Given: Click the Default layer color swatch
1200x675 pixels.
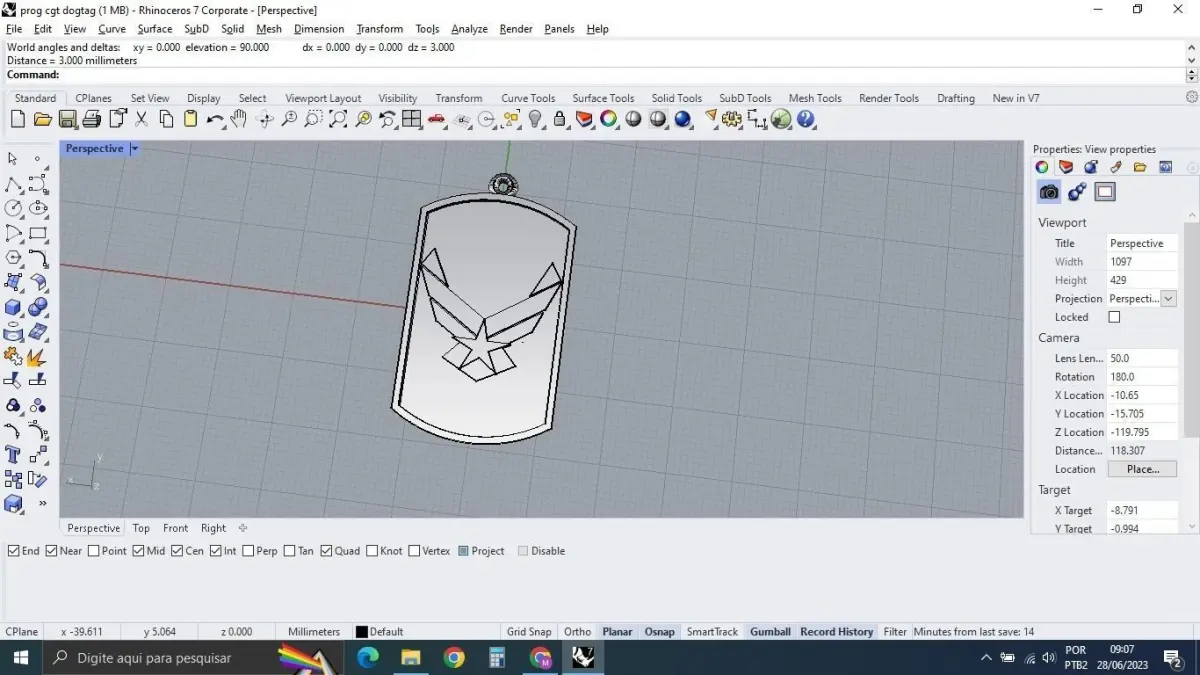Looking at the screenshot, I should 362,632.
